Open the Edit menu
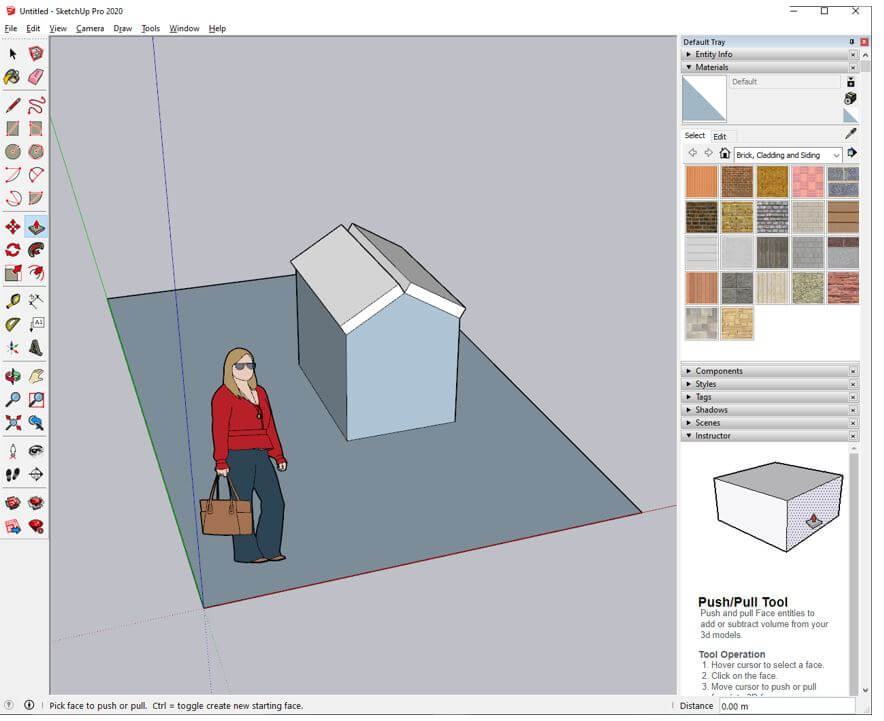This screenshot has height=721, width=884. coord(33,28)
